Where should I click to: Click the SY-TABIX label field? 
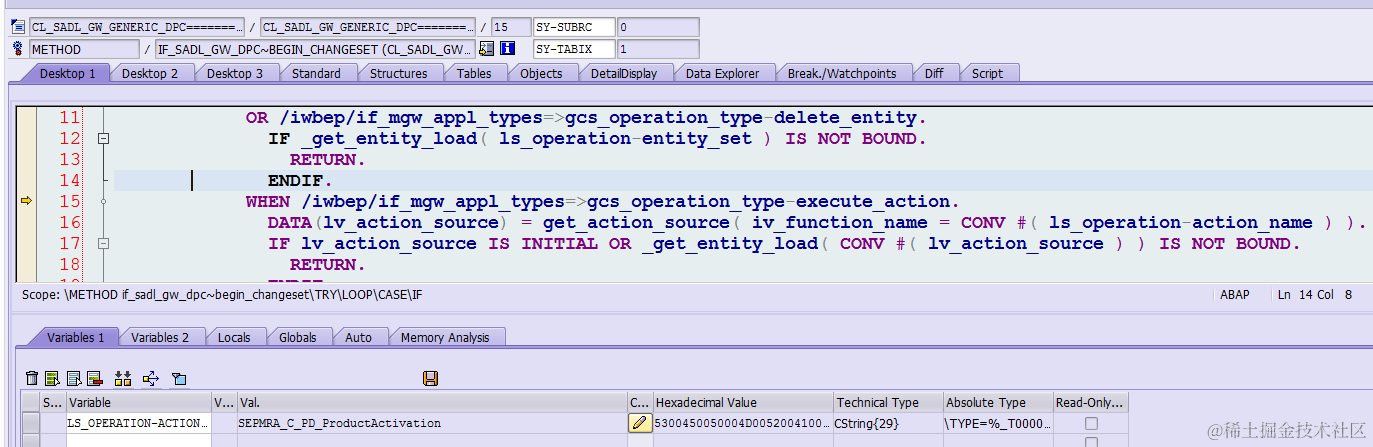(x=574, y=48)
